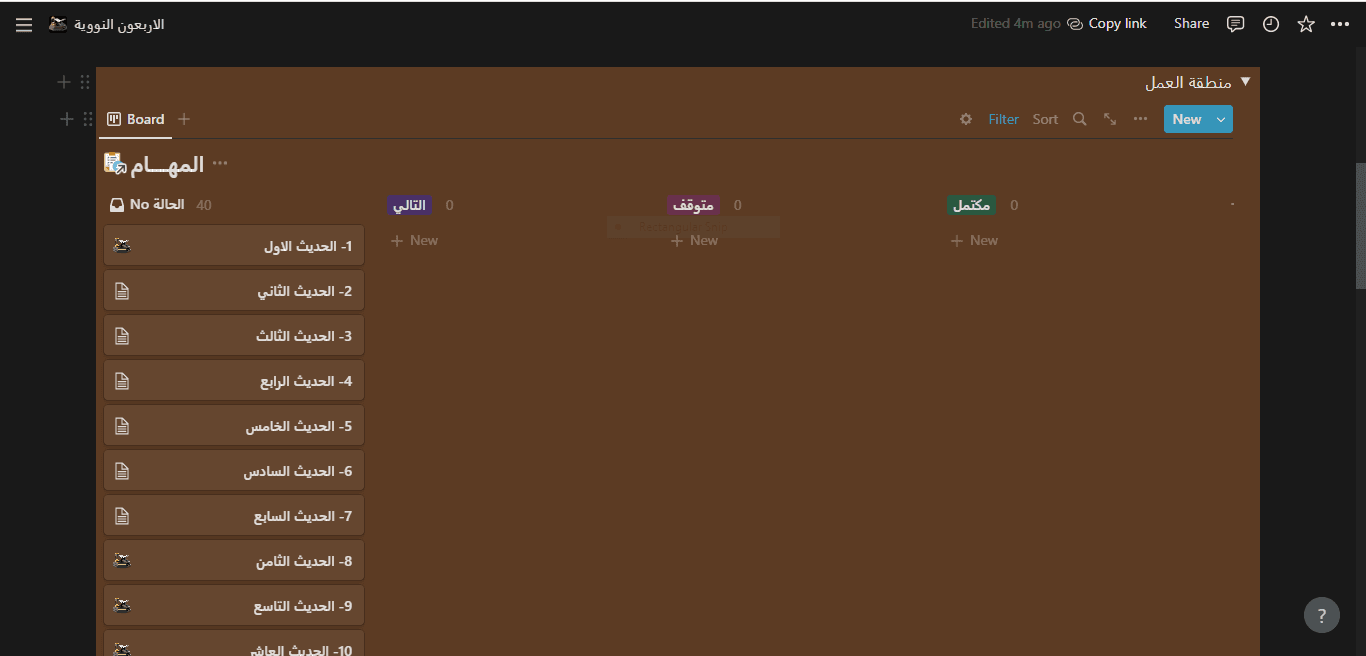Image resolution: width=1366 pixels, height=656 pixels.
Task: Open the المهام database title options menu
Action: pos(220,164)
